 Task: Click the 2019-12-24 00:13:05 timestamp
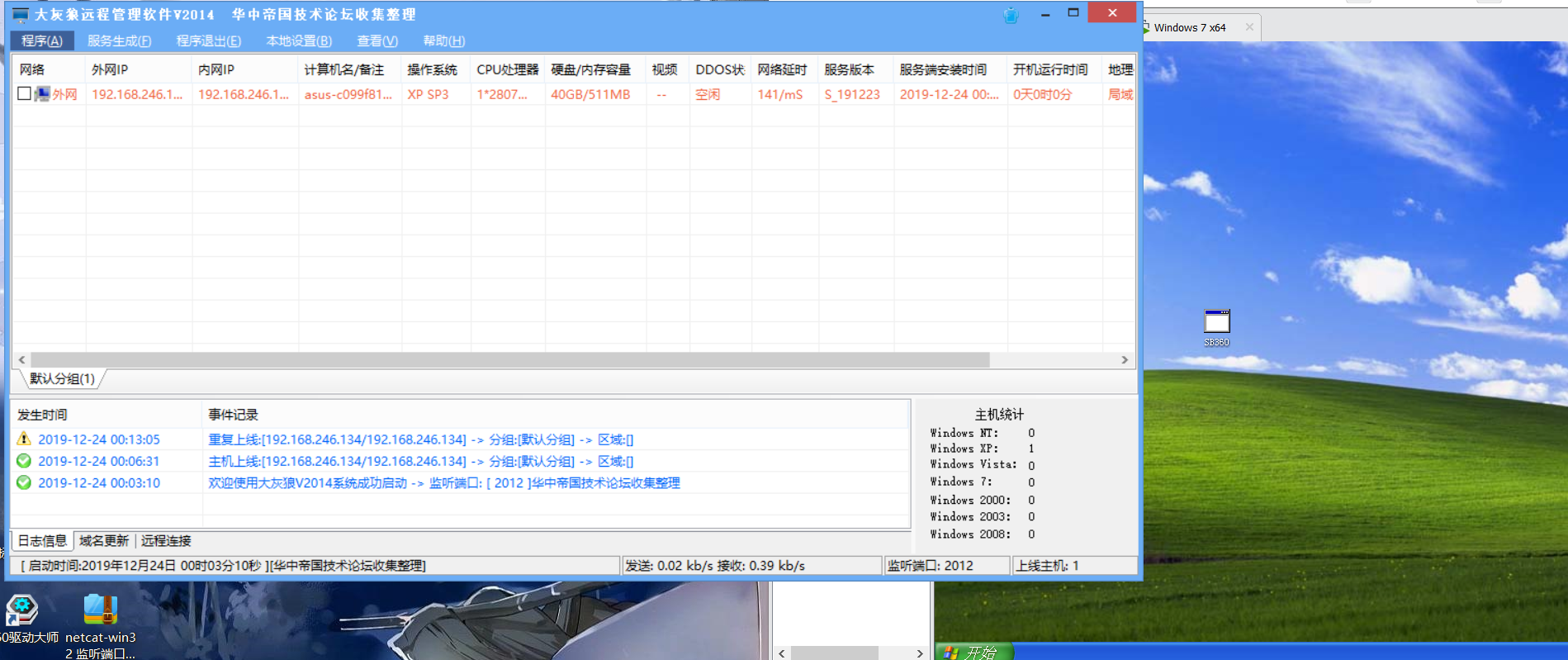point(99,439)
